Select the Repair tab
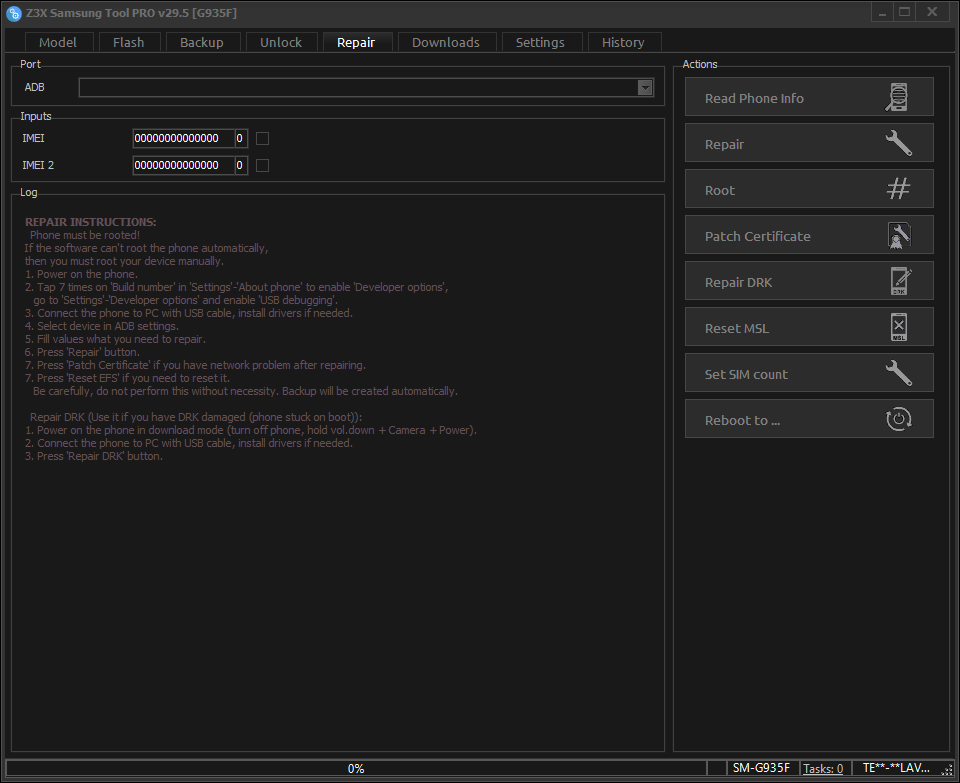 click(356, 42)
